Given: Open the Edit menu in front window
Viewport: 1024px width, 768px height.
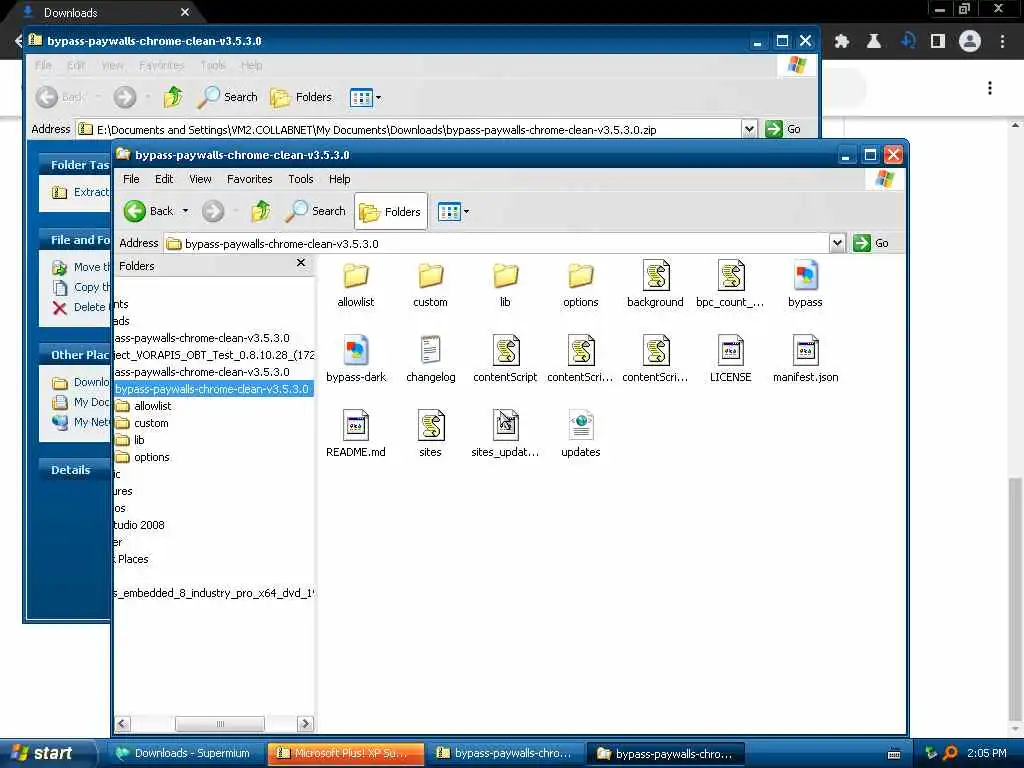Looking at the screenshot, I should pyautogui.click(x=164, y=179).
